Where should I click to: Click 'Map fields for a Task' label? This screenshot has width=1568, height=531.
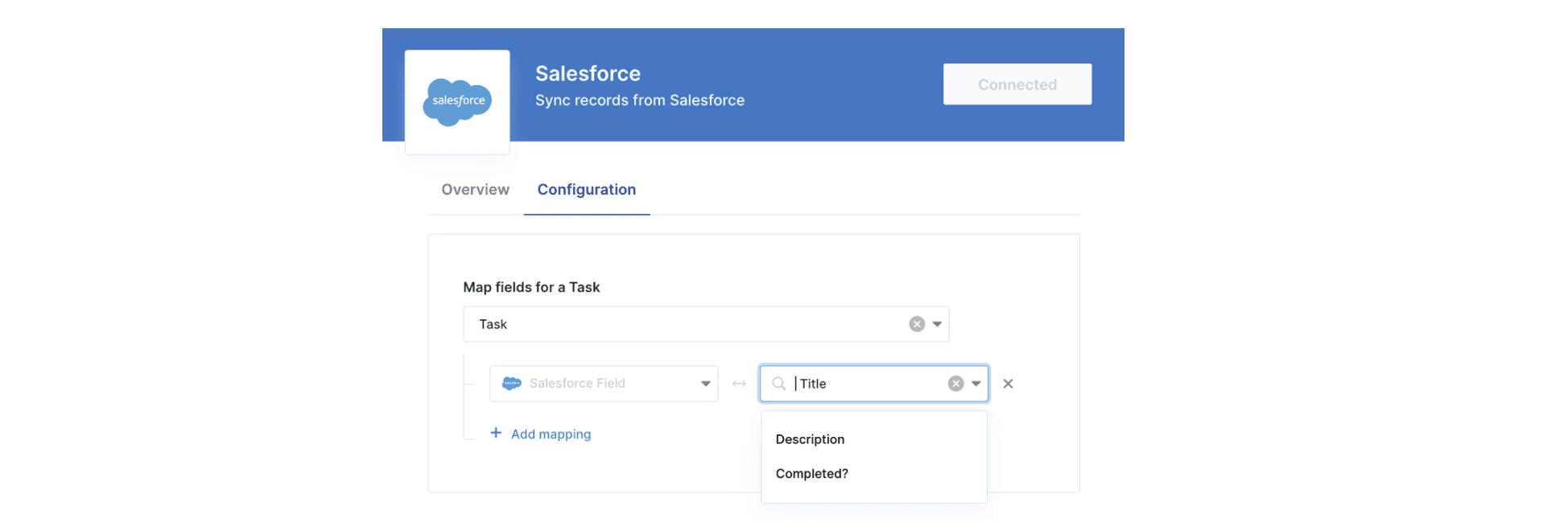531,287
